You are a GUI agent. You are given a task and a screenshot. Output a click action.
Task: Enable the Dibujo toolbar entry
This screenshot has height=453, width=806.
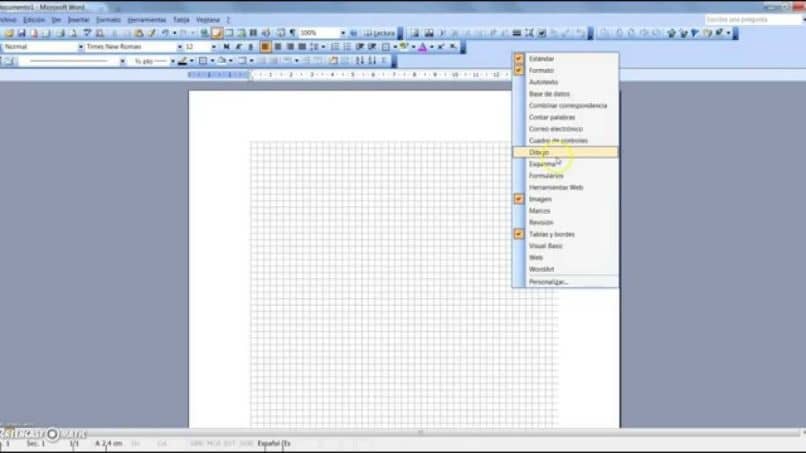pos(565,152)
